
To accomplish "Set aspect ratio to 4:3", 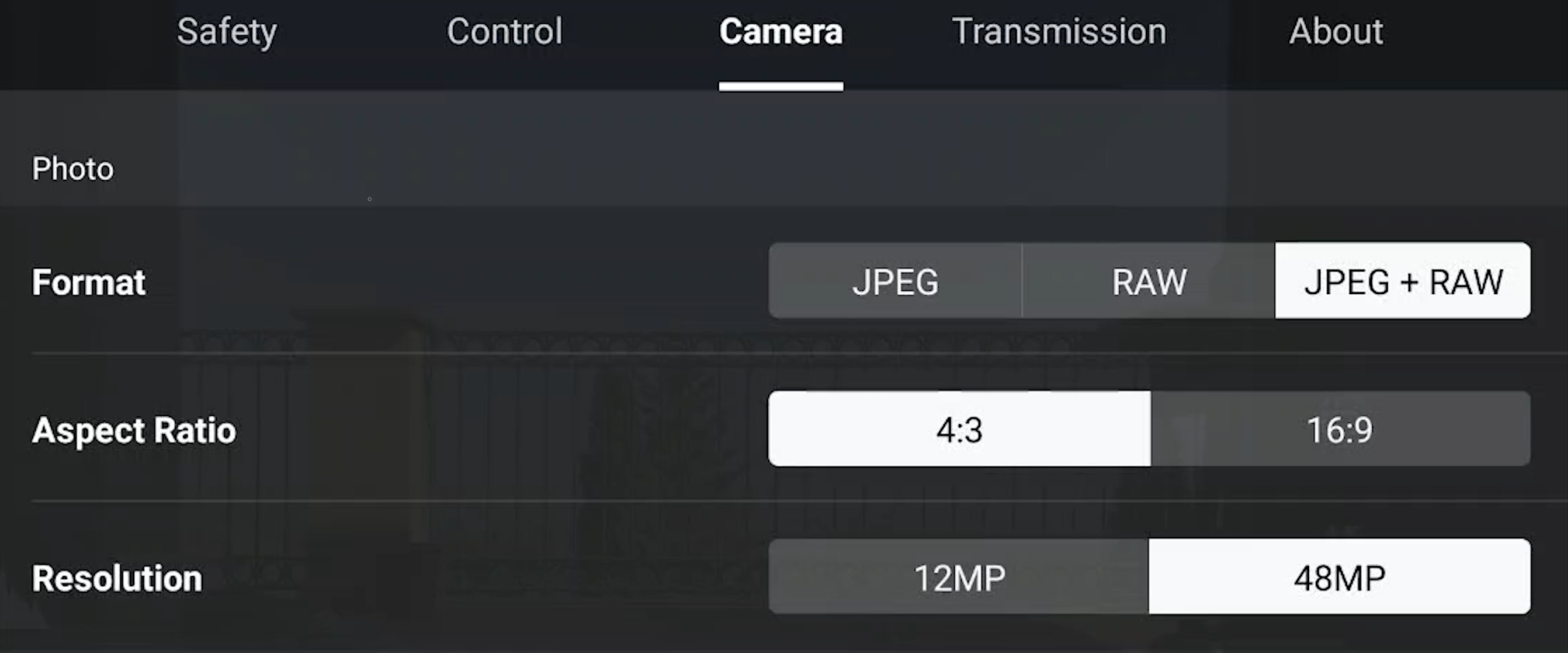I will (959, 429).
